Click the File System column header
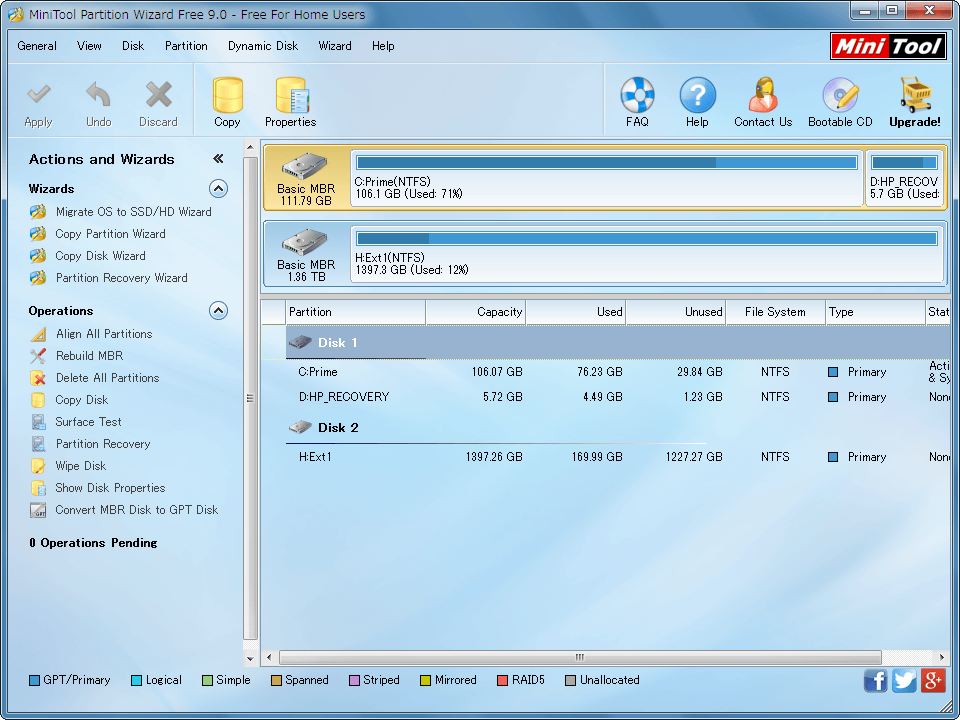 [776, 312]
